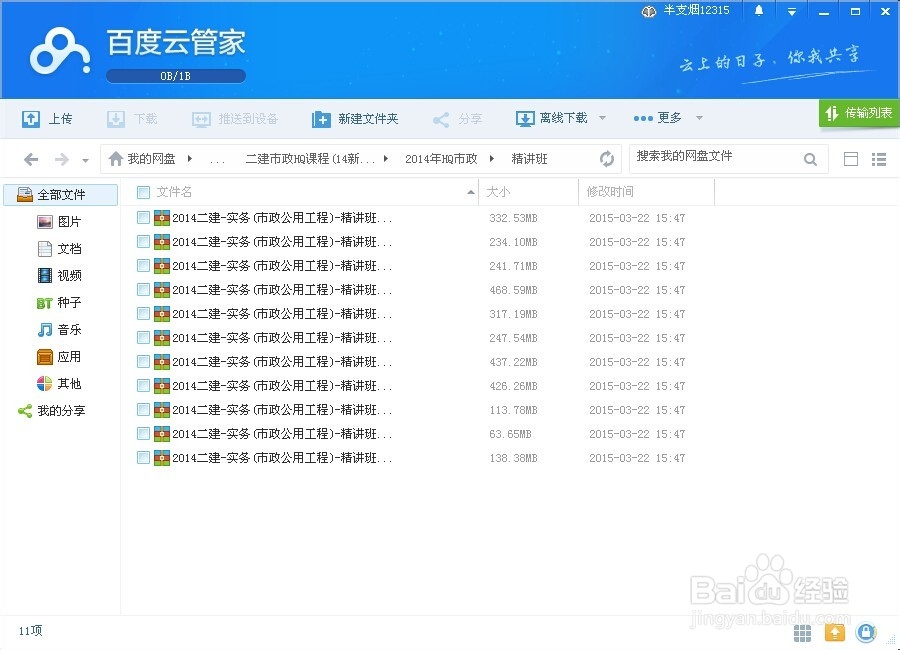Click the Share (分享) toolbar button
The height and width of the screenshot is (650, 900).
pos(457,119)
